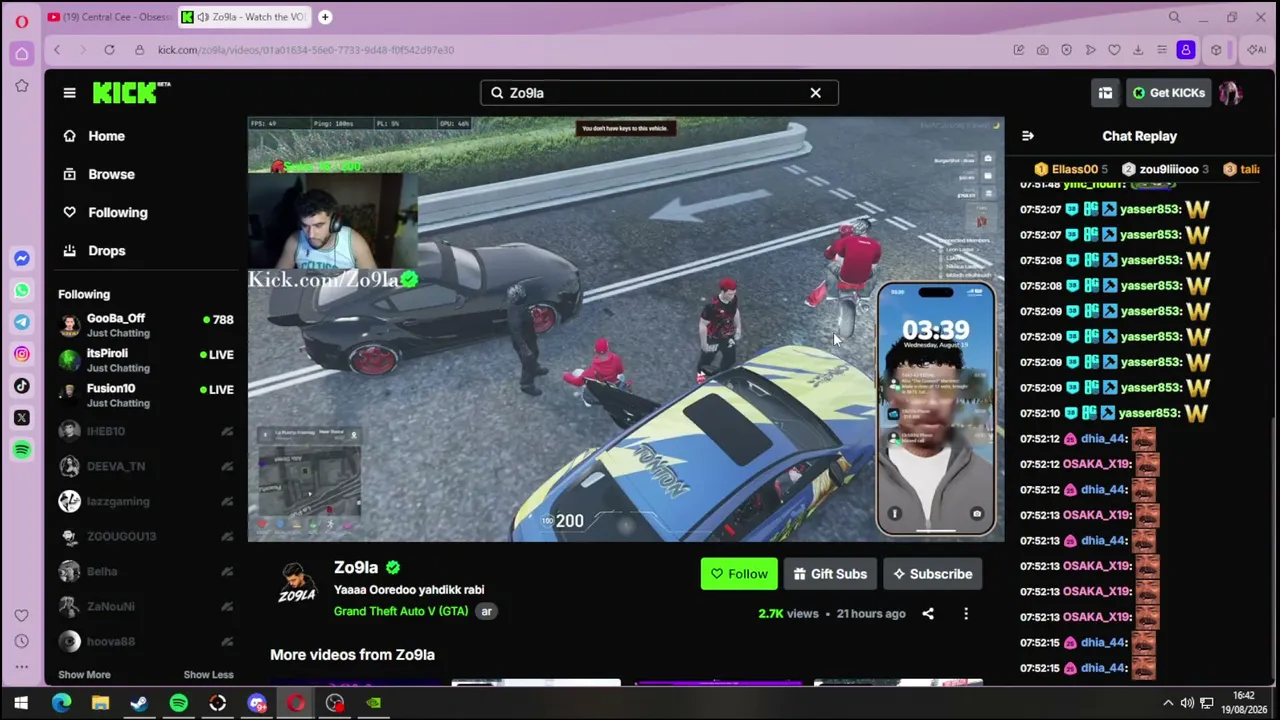Click the Zo9la channel name
The width and height of the screenshot is (1280, 720).
click(x=356, y=568)
